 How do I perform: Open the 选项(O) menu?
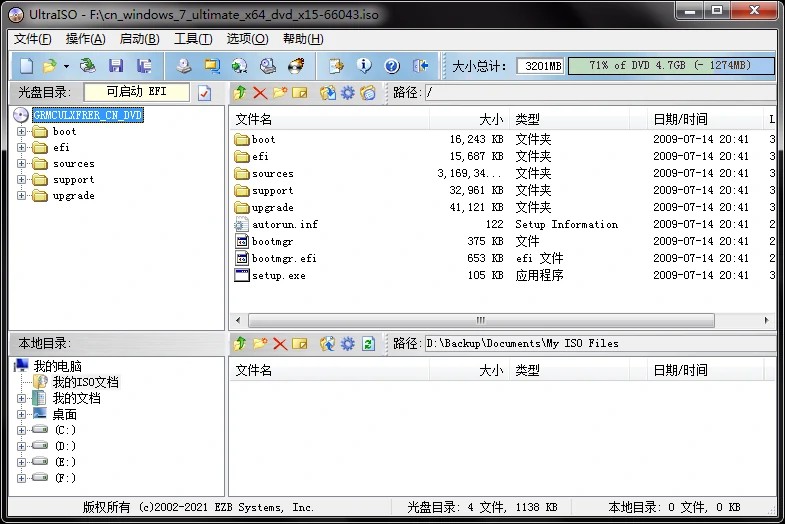point(247,39)
